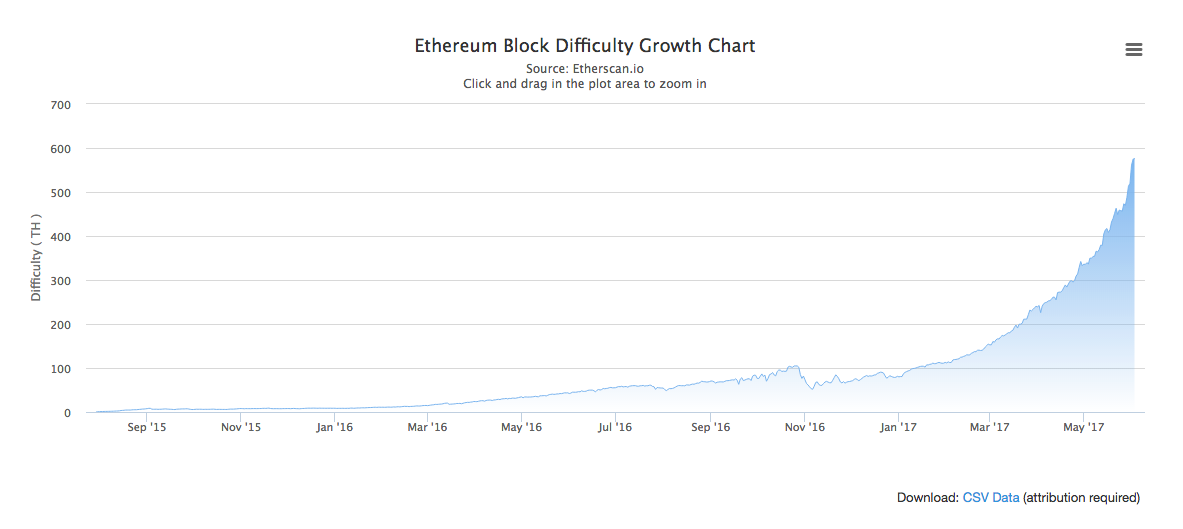The image size is (1183, 529).
Task: Select the Jul '16 x-axis label
Action: click(614, 428)
